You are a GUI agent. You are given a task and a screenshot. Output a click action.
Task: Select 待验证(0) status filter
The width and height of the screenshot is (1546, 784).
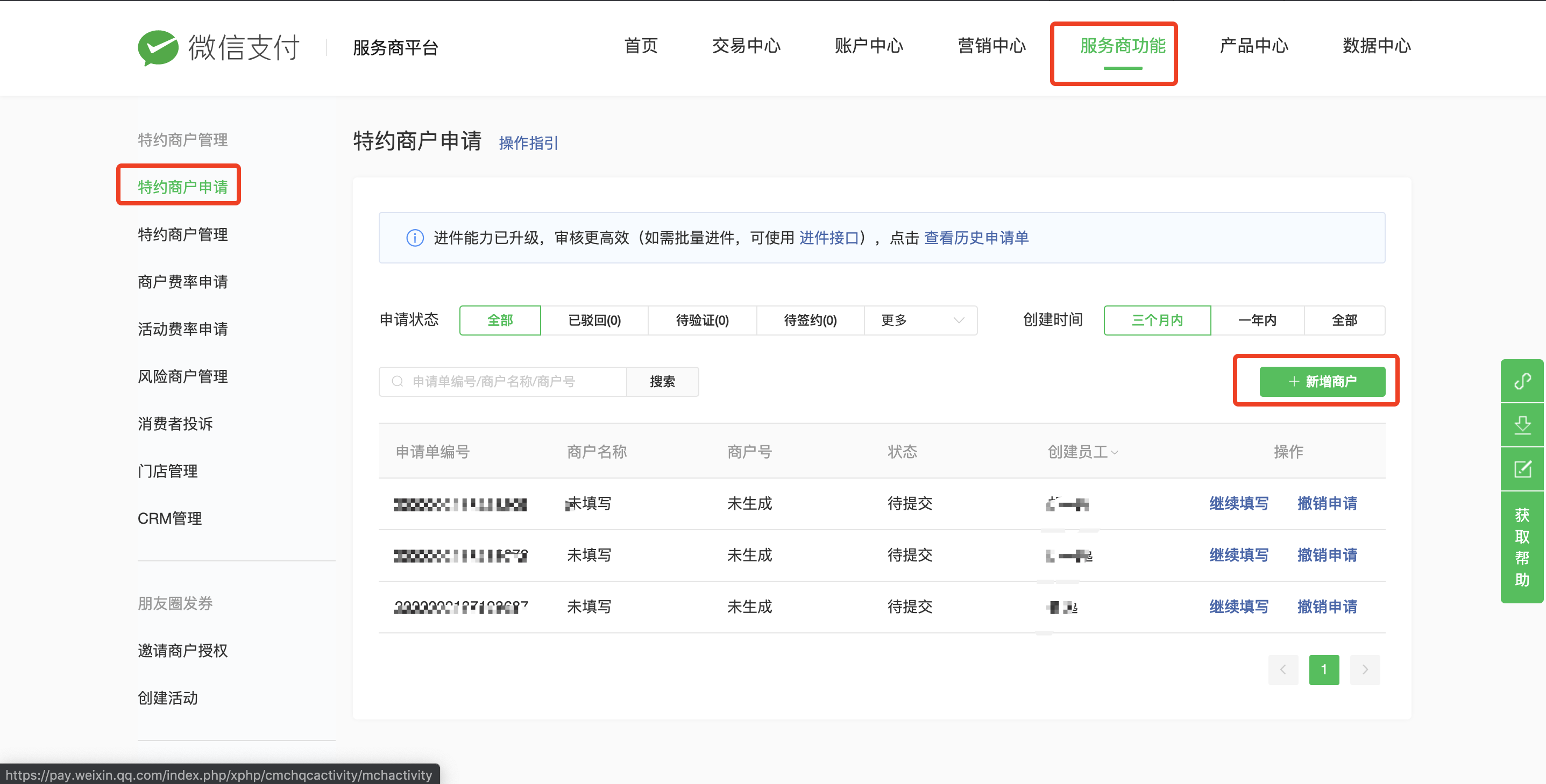[702, 320]
